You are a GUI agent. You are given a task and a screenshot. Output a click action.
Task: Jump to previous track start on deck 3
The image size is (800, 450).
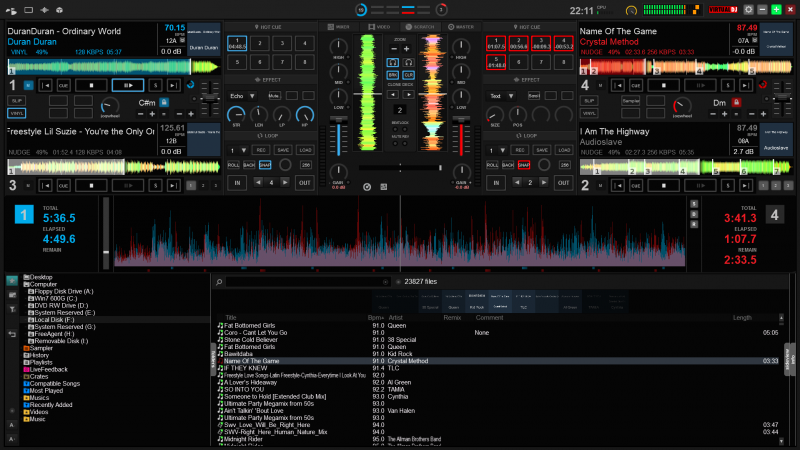coord(45,186)
